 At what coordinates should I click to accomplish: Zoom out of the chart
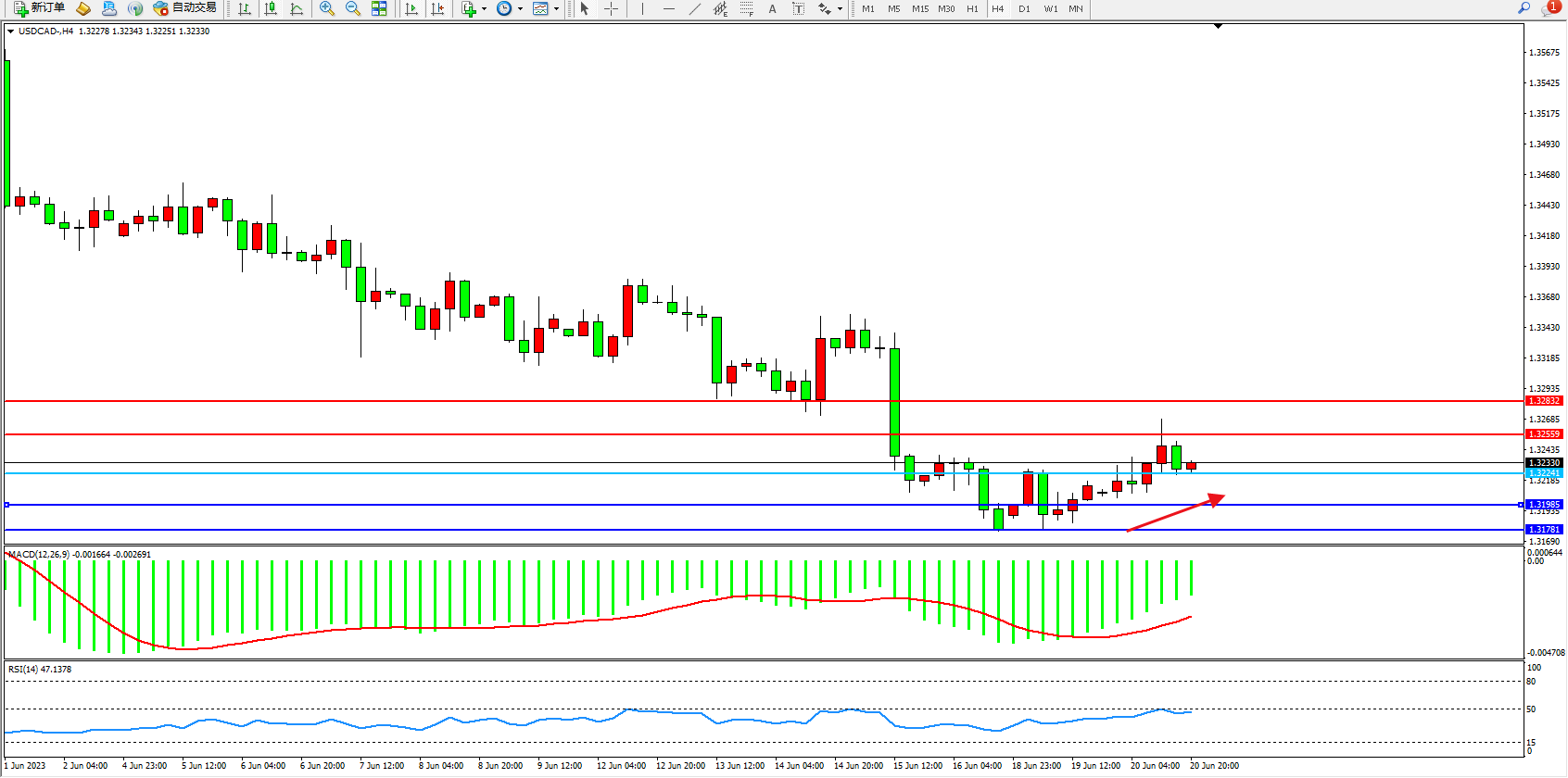point(353,8)
